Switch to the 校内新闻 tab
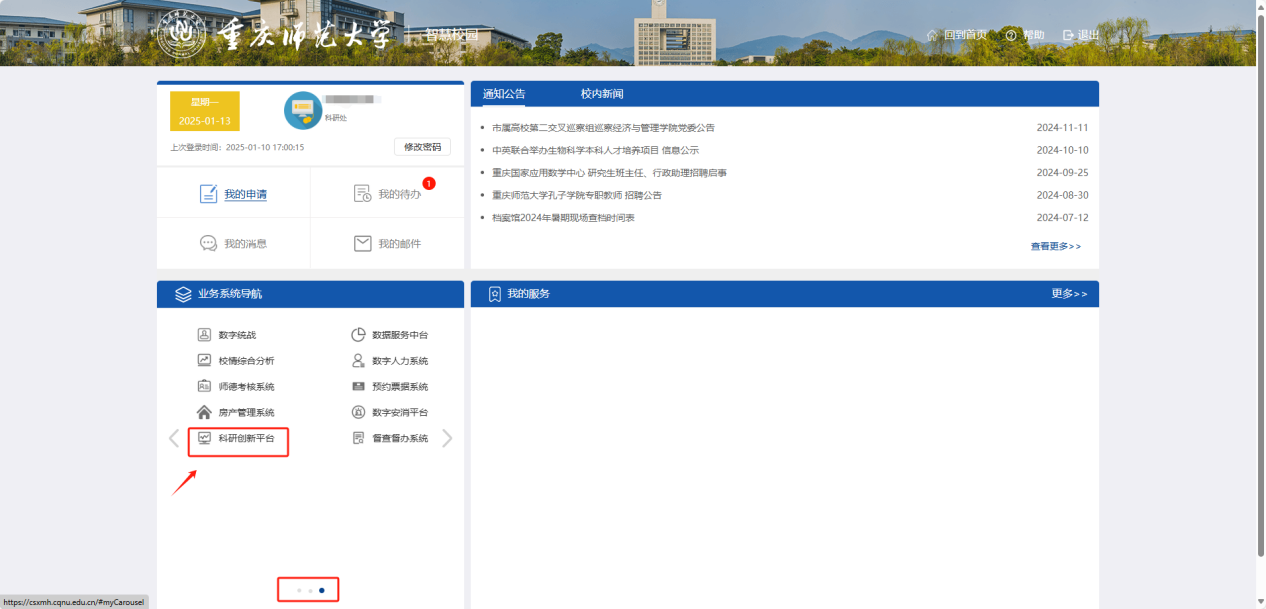This screenshot has height=609, width=1266. point(602,94)
